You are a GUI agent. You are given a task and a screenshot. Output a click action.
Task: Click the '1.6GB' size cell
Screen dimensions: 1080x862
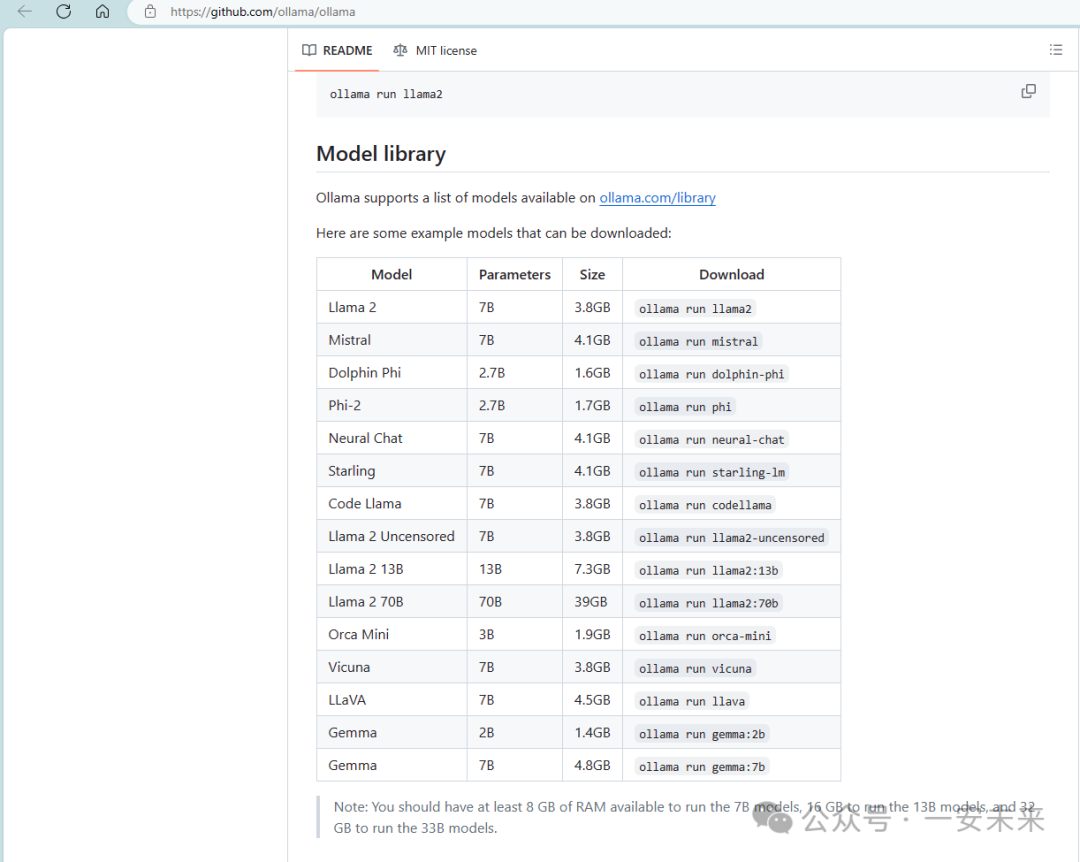tap(592, 373)
